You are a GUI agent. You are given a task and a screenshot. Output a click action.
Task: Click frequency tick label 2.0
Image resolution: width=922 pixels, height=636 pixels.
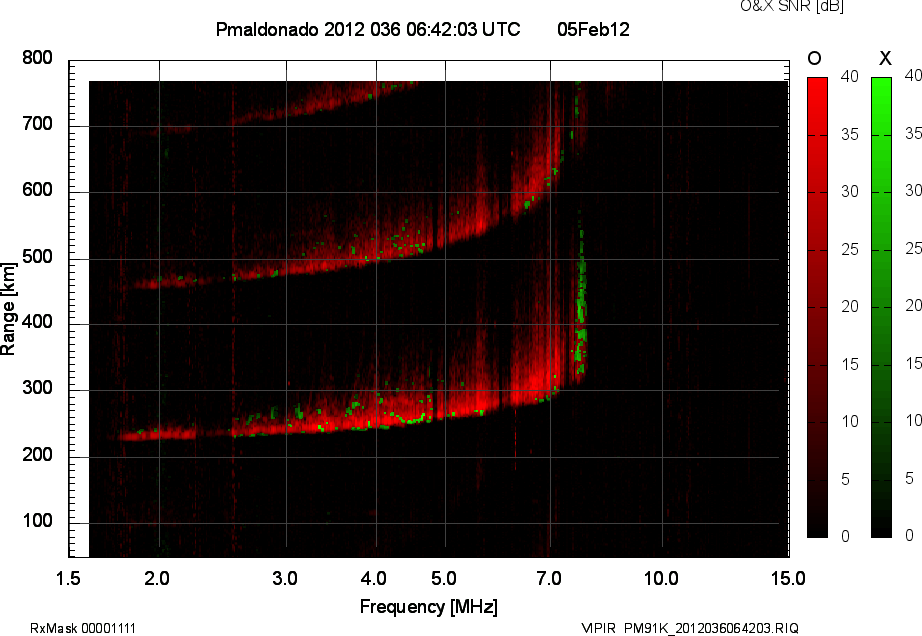click(x=157, y=578)
